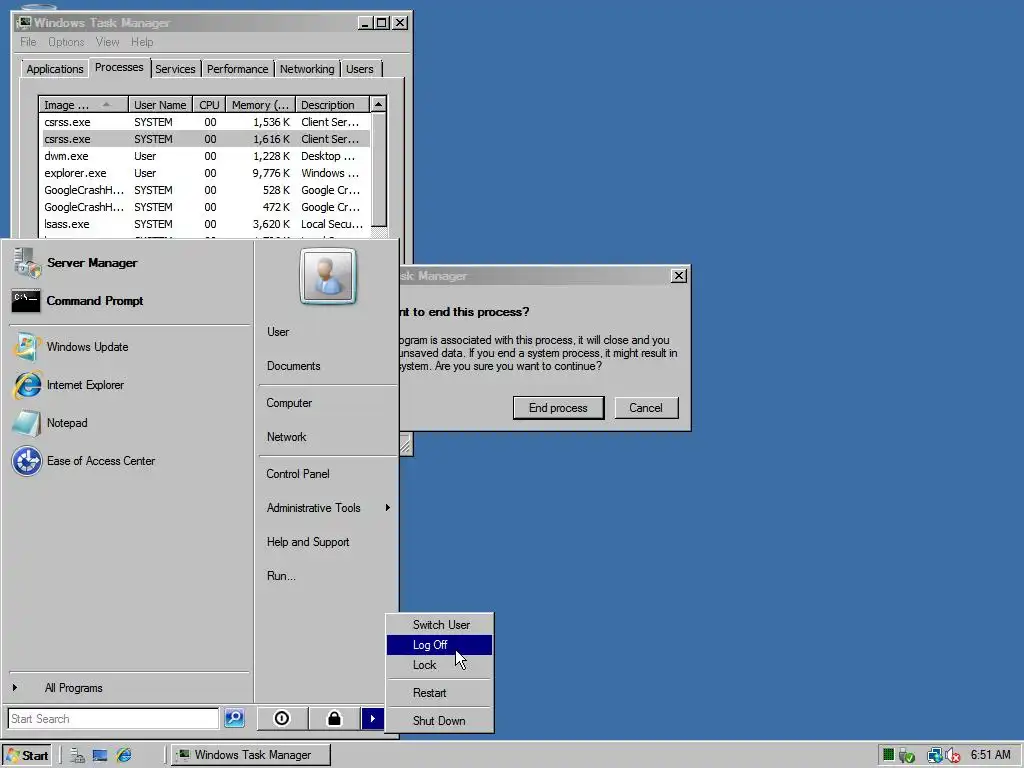
Task: Sort processes by User Name column
Action: point(160,104)
